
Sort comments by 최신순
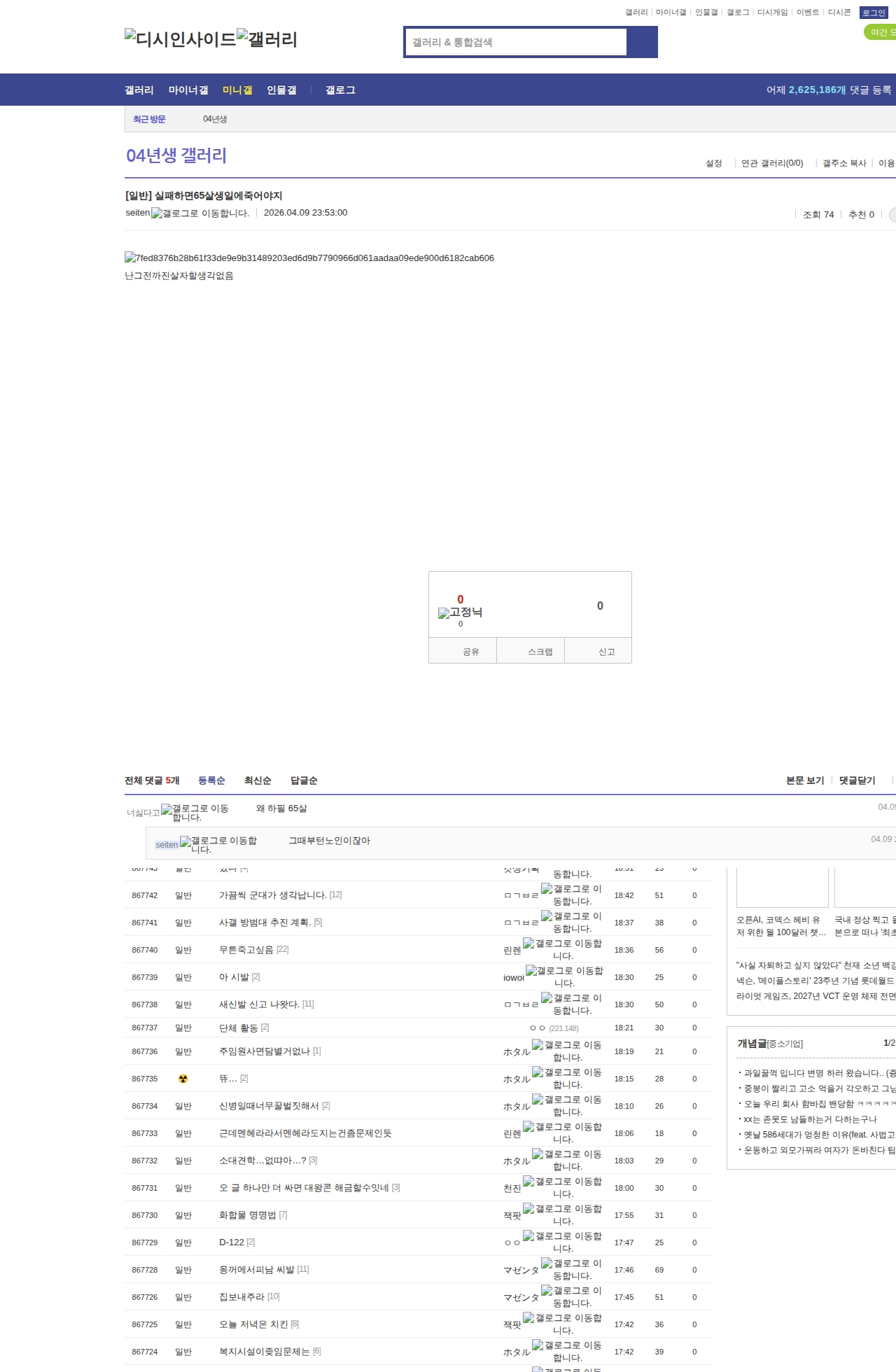pos(258,780)
